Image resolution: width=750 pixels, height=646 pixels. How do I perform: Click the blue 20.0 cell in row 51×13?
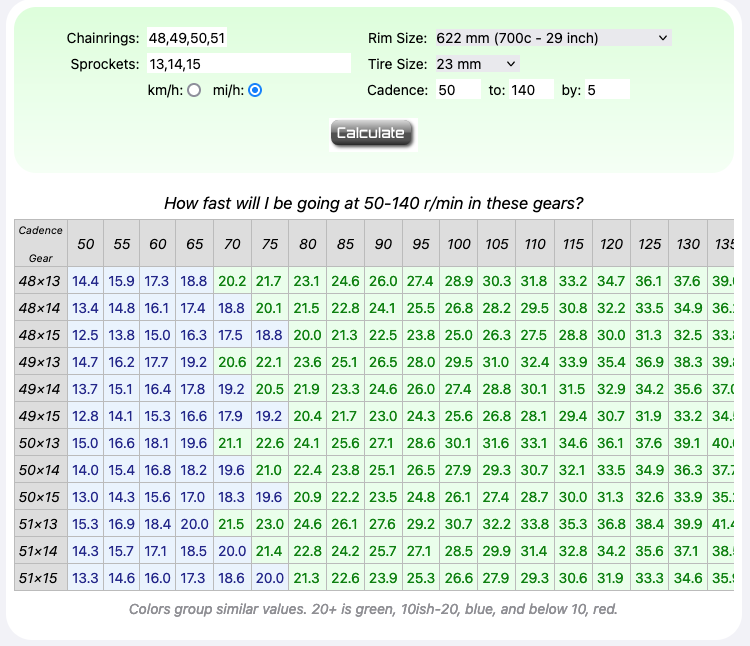click(194, 524)
